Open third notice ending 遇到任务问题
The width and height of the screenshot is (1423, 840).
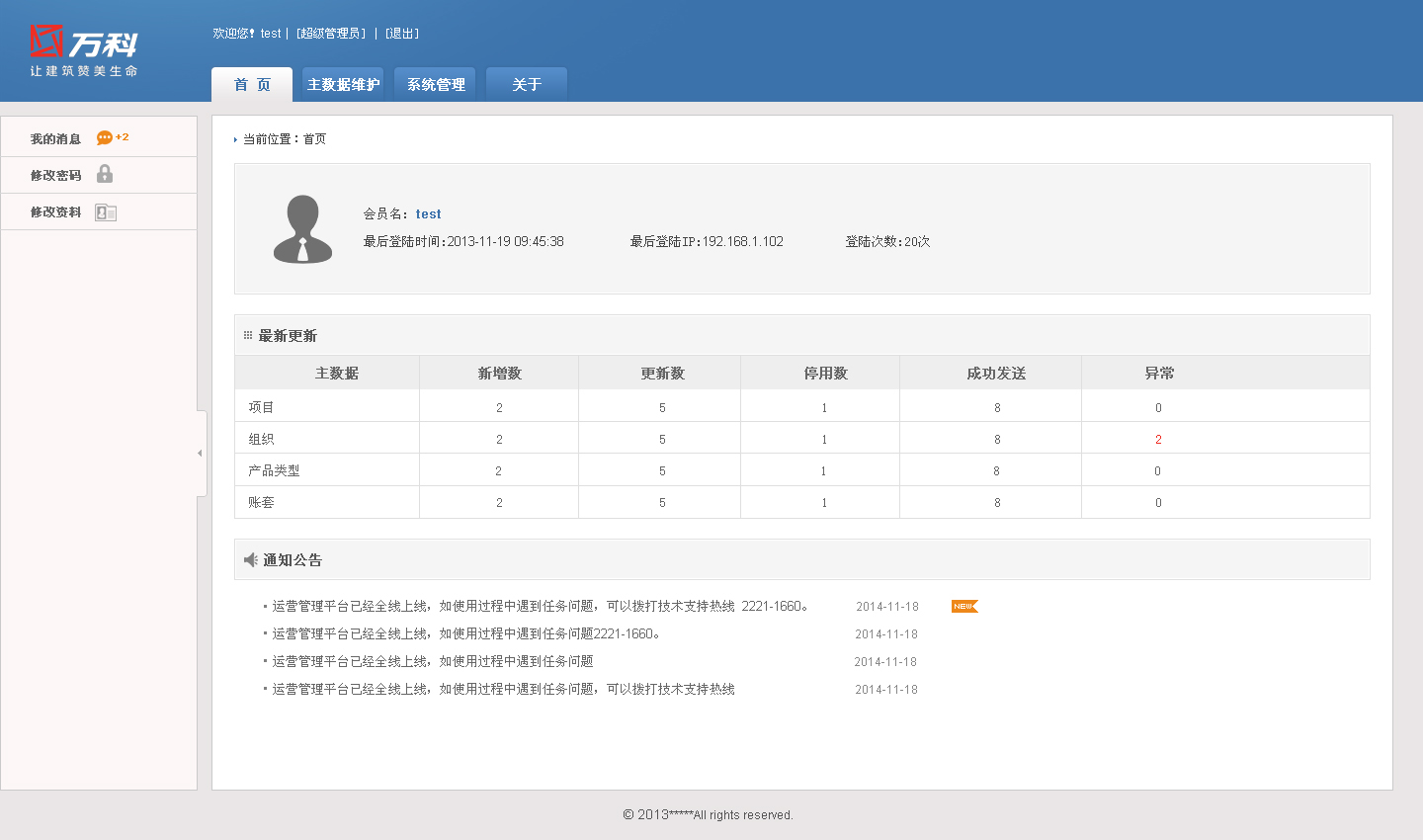click(x=433, y=661)
